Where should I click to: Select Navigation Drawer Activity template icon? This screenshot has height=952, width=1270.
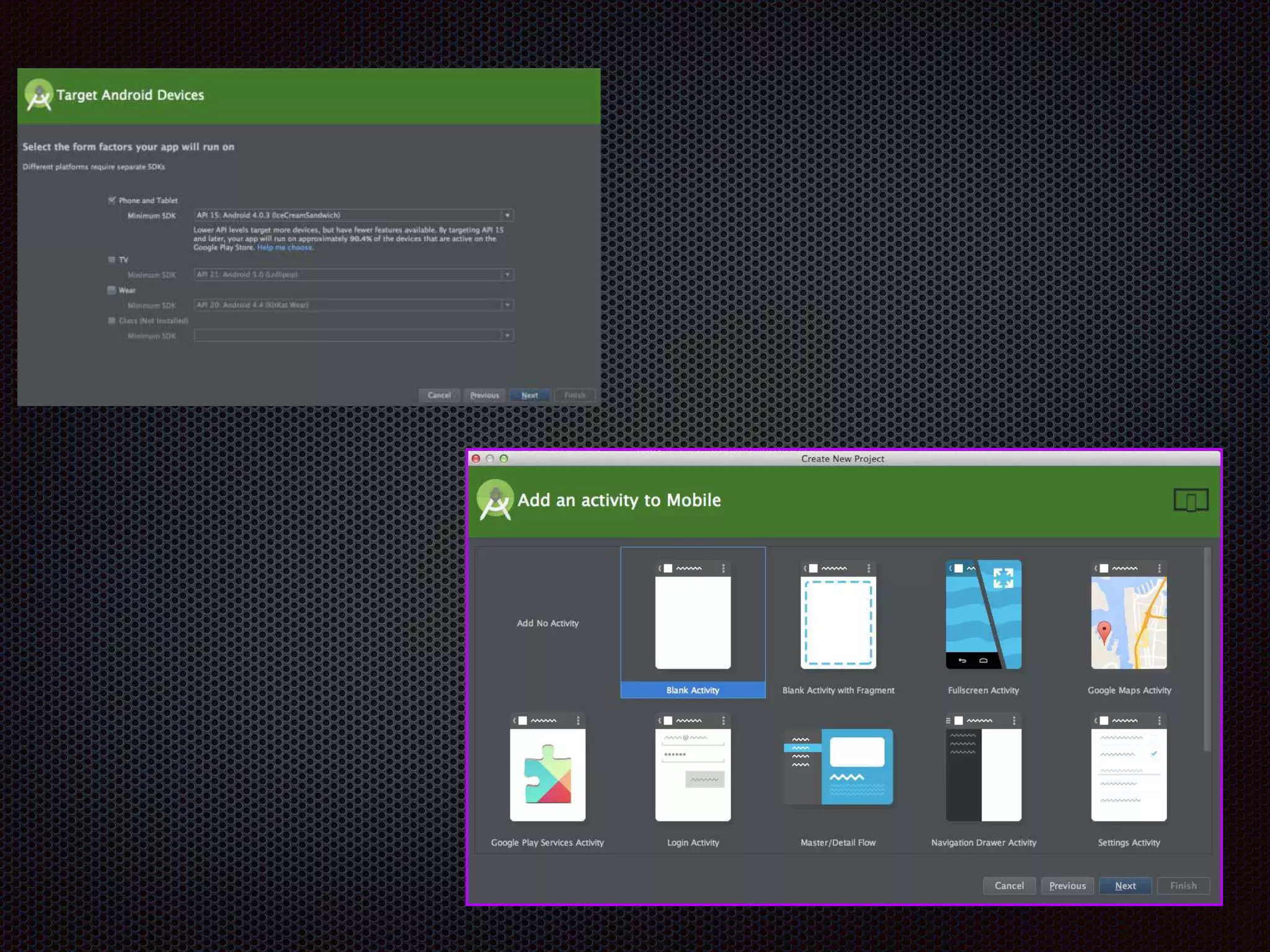[983, 768]
